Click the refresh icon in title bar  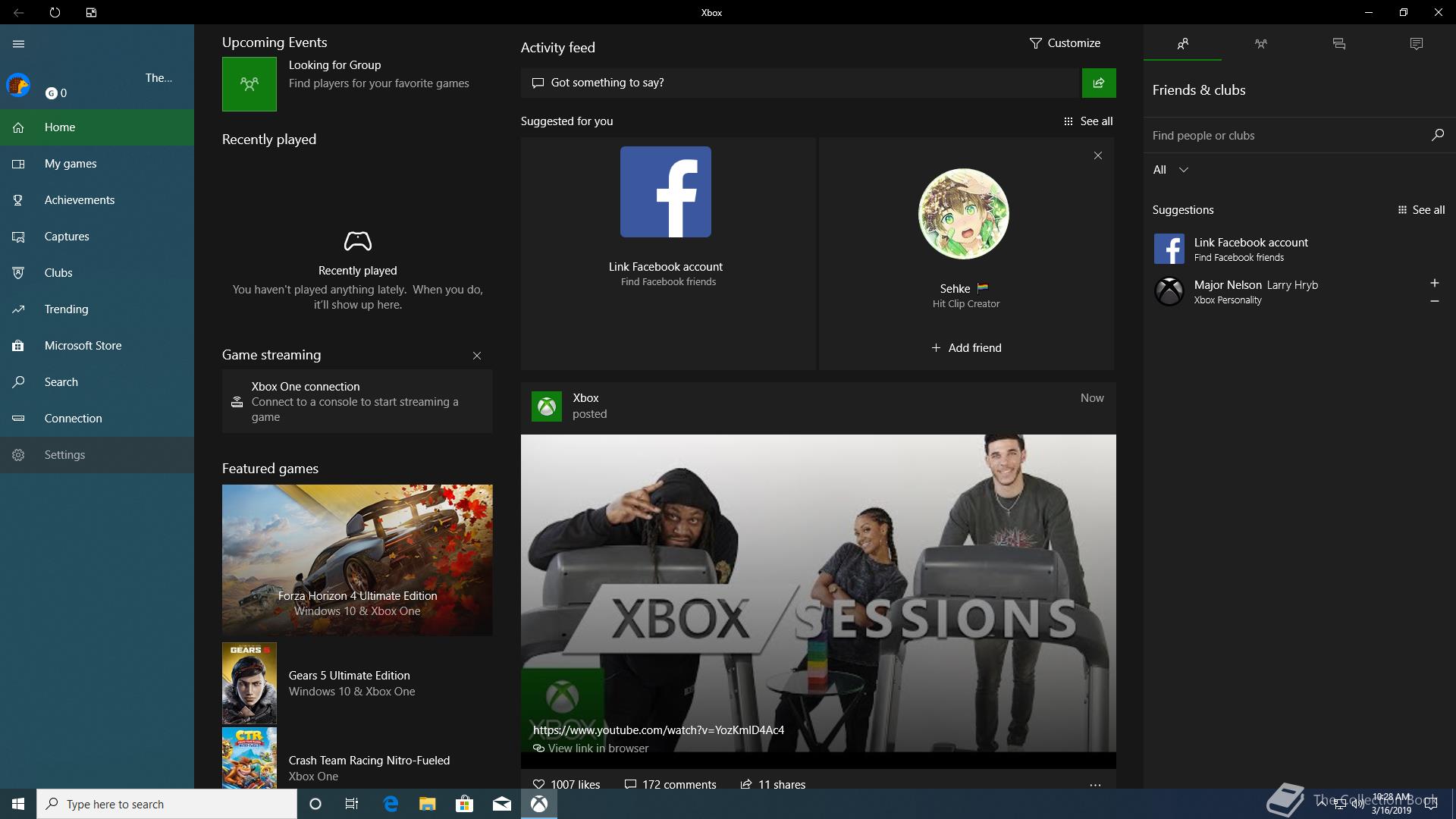[55, 12]
